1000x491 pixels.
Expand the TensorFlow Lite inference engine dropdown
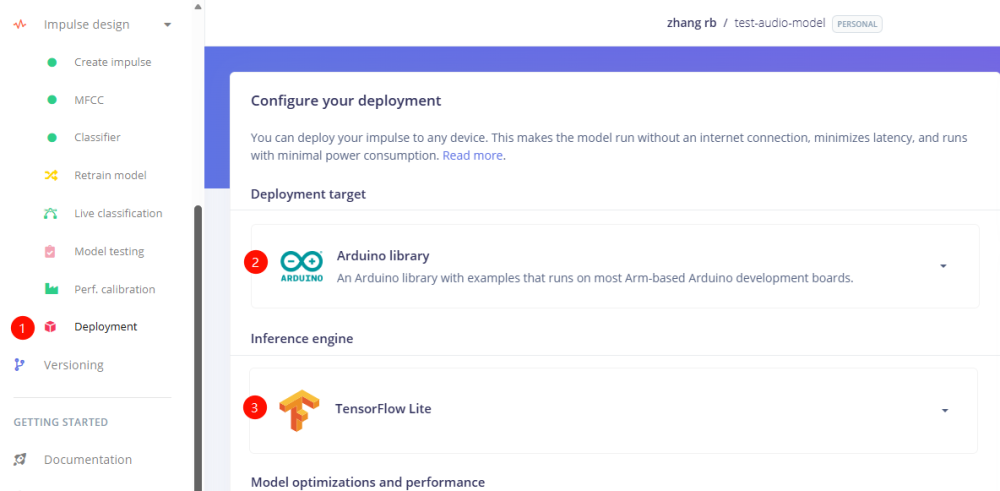click(943, 410)
